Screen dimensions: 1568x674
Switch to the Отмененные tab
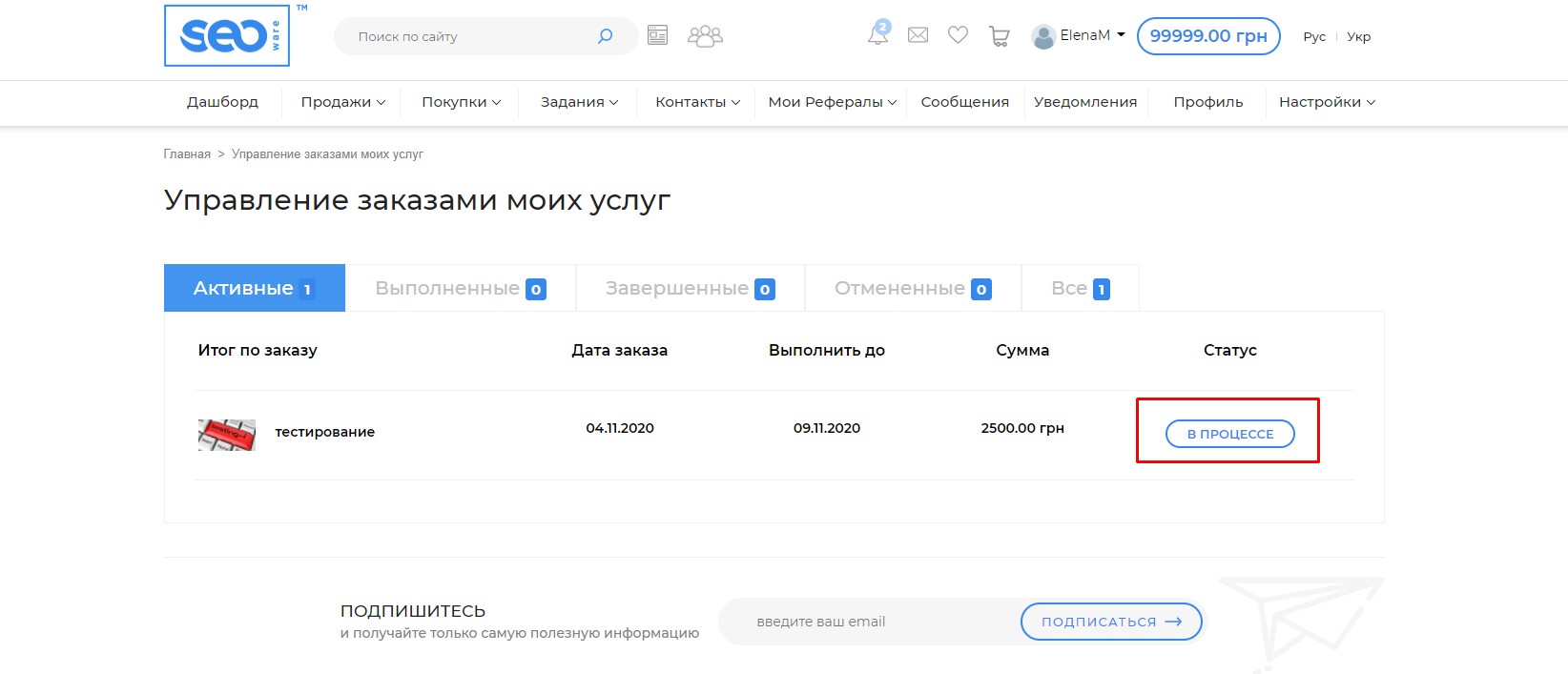click(912, 288)
